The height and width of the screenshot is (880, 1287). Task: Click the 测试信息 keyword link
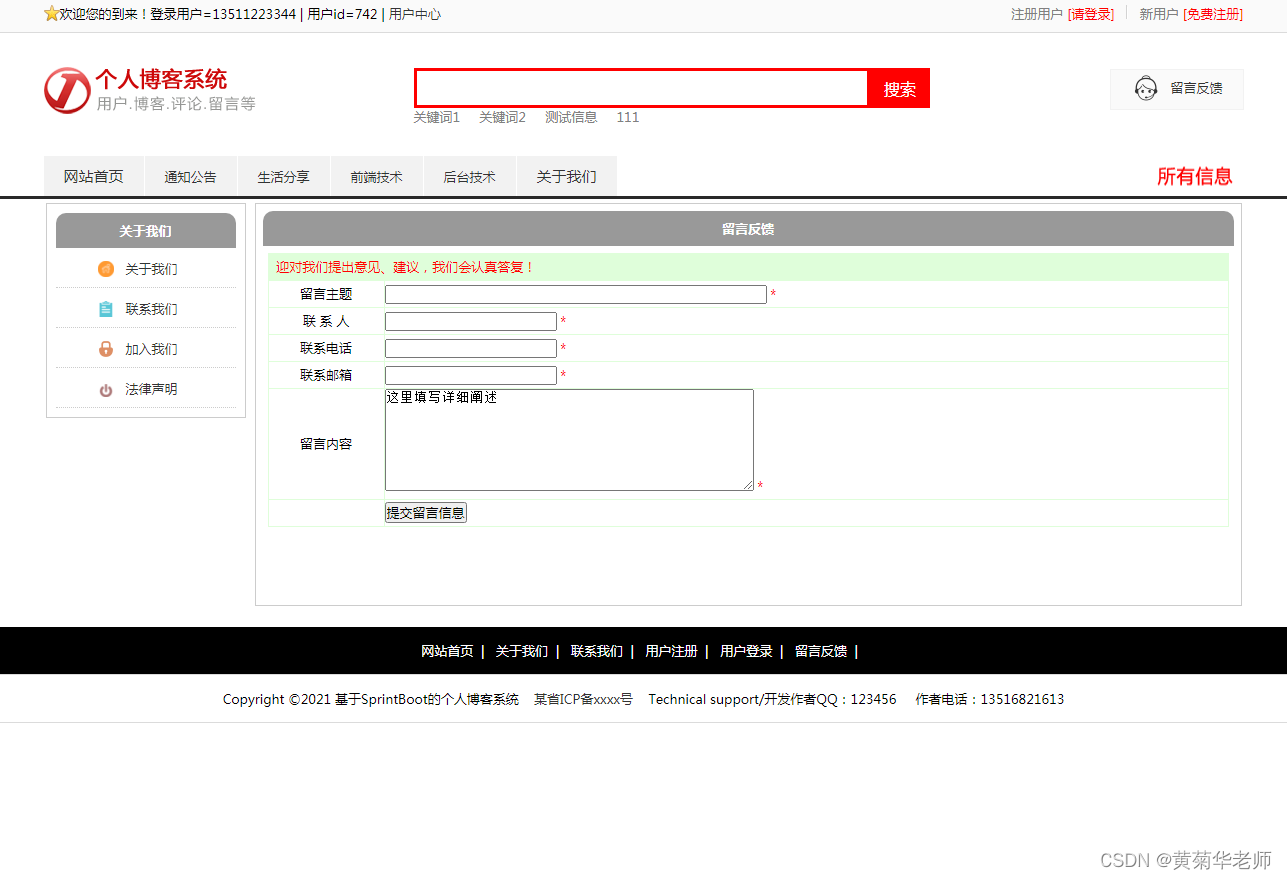571,117
